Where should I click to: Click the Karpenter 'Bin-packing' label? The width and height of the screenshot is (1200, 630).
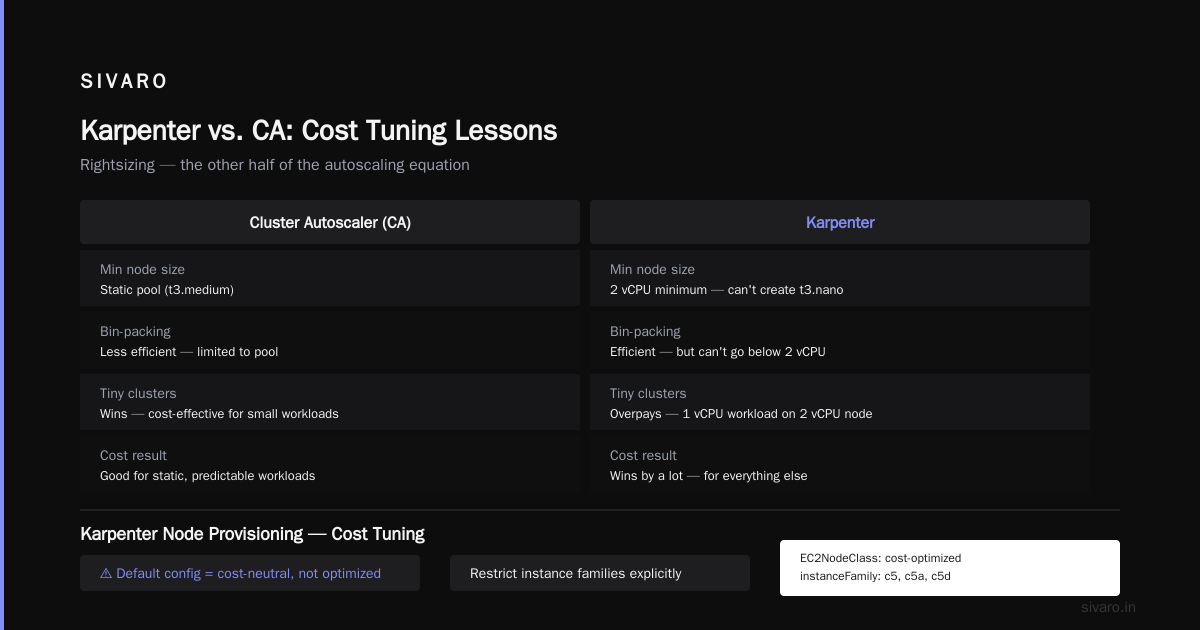[645, 331]
